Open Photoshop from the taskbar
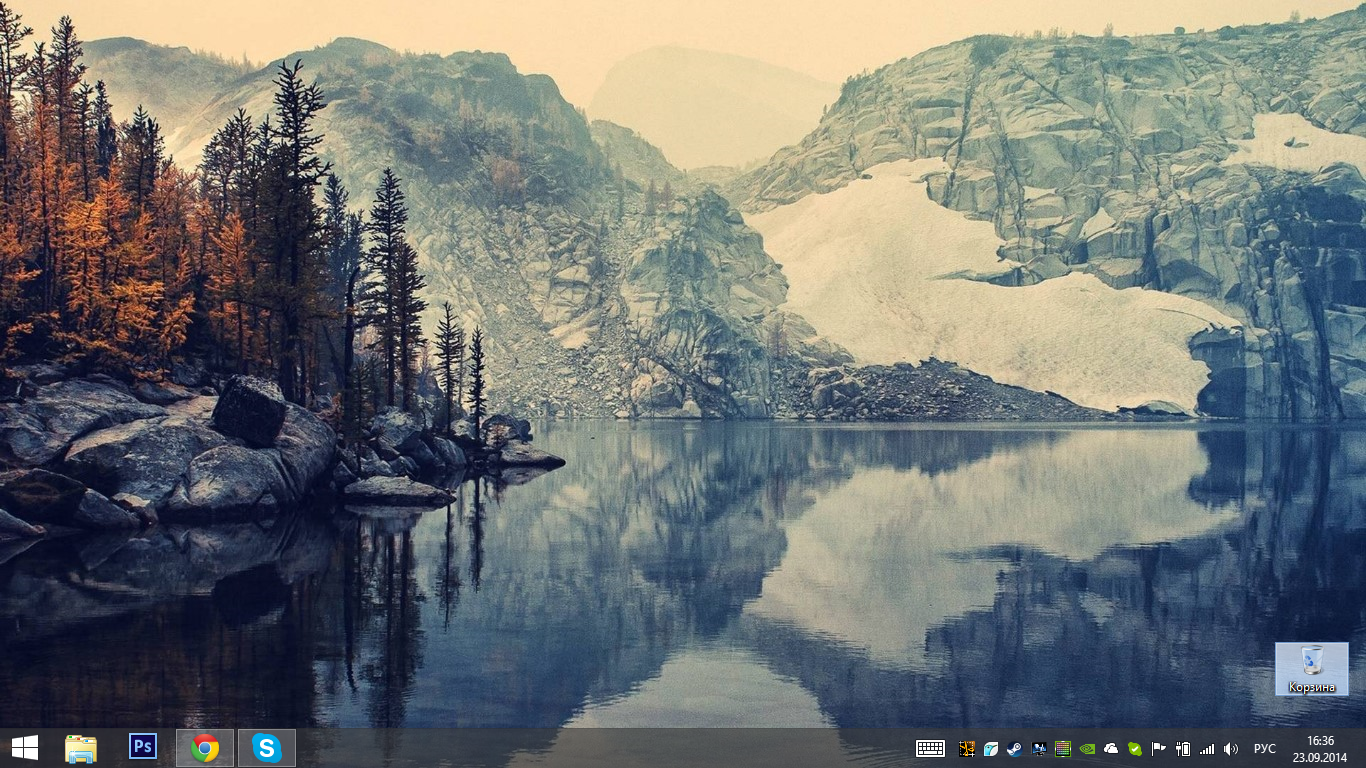 click(x=143, y=747)
